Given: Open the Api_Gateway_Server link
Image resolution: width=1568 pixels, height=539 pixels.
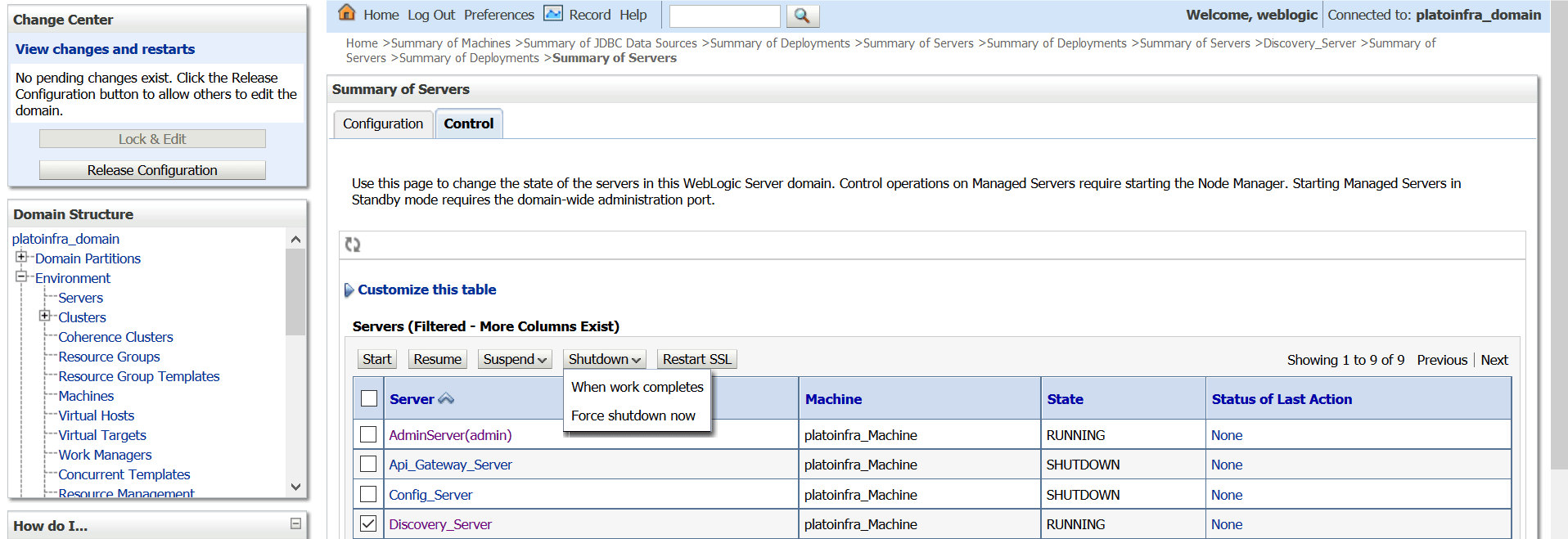Looking at the screenshot, I should (450, 465).
